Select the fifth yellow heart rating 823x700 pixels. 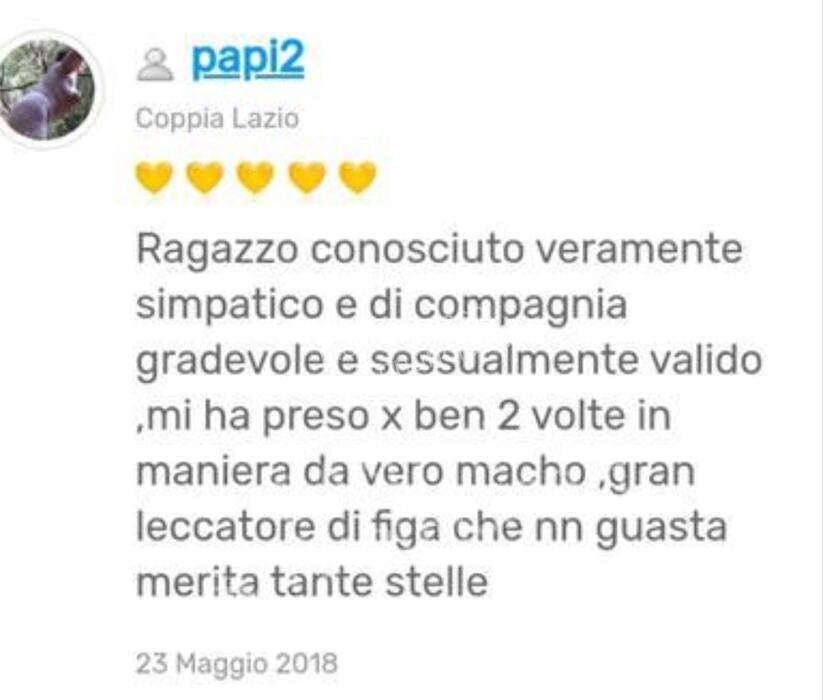tap(357, 178)
